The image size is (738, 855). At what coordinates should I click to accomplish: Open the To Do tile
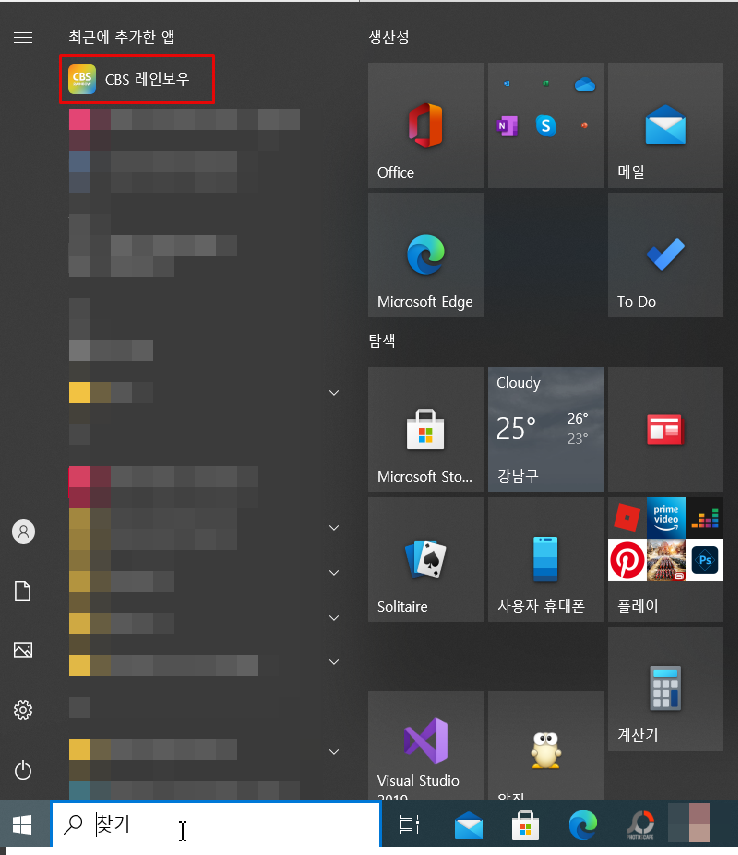(x=665, y=255)
